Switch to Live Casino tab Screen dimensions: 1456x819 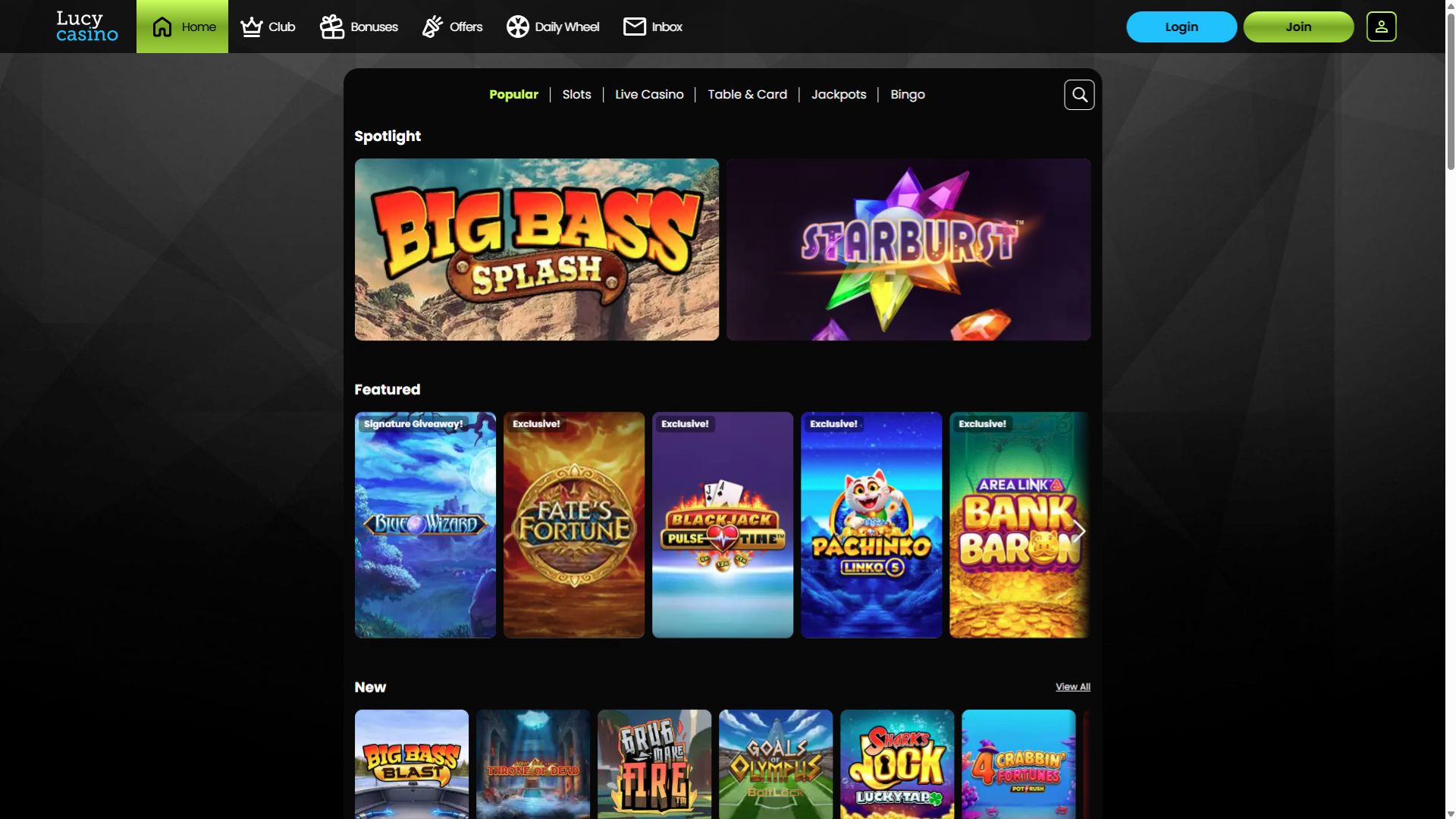tap(649, 95)
